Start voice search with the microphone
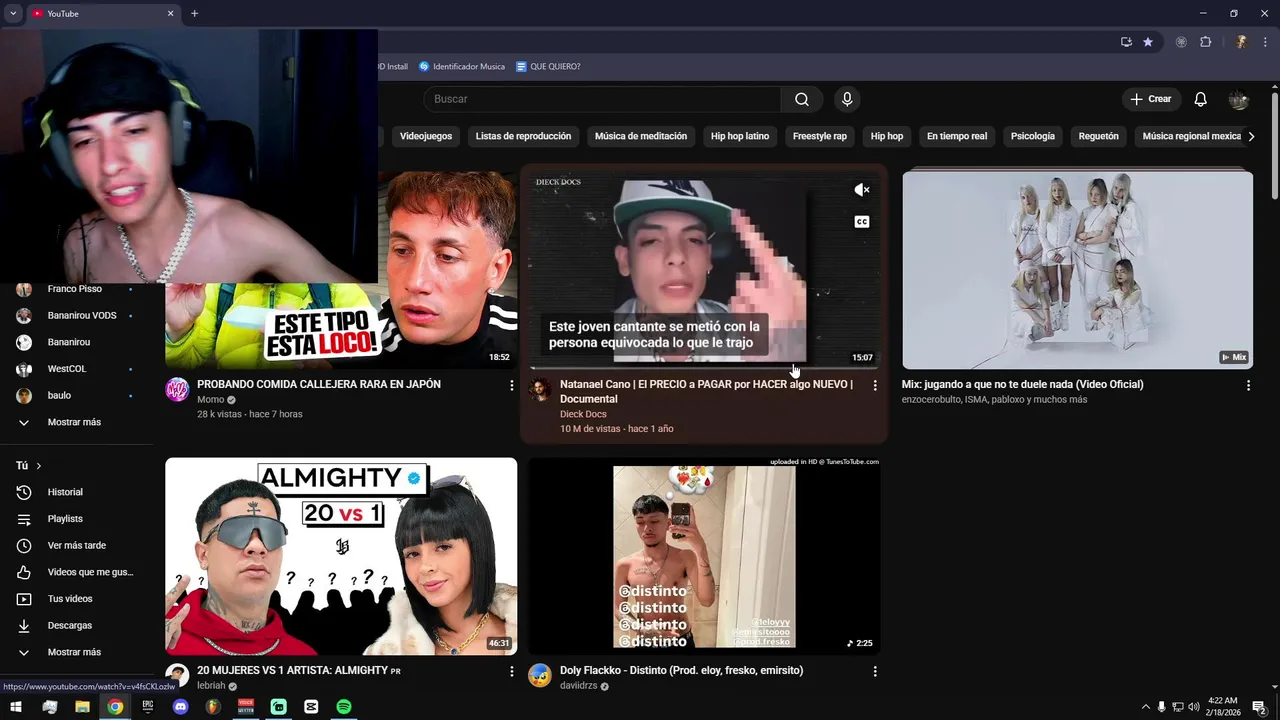Screen dimensions: 1280x720 click(847, 99)
